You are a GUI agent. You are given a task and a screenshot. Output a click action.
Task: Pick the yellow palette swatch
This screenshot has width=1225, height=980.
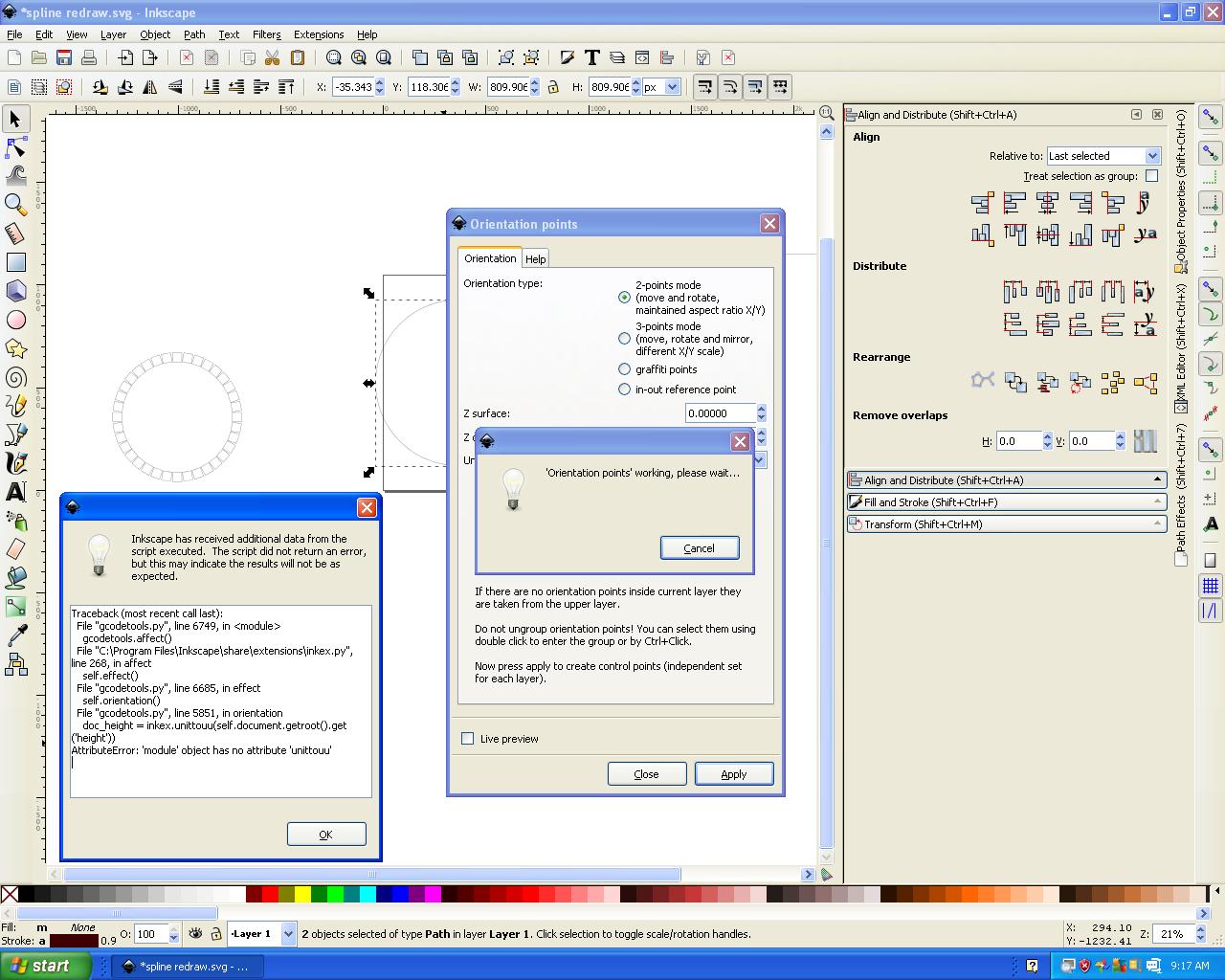[302, 895]
